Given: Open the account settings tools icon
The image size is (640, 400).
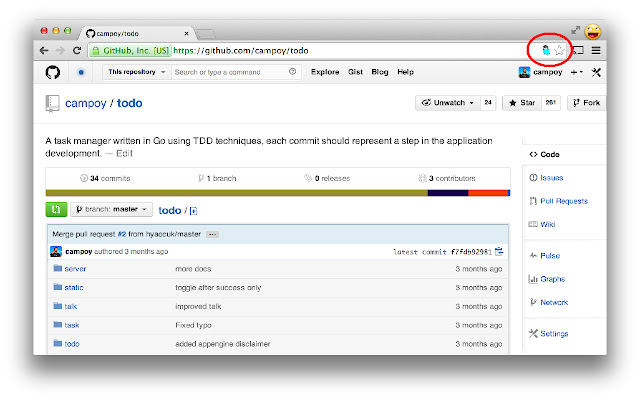Looking at the screenshot, I should (596, 72).
